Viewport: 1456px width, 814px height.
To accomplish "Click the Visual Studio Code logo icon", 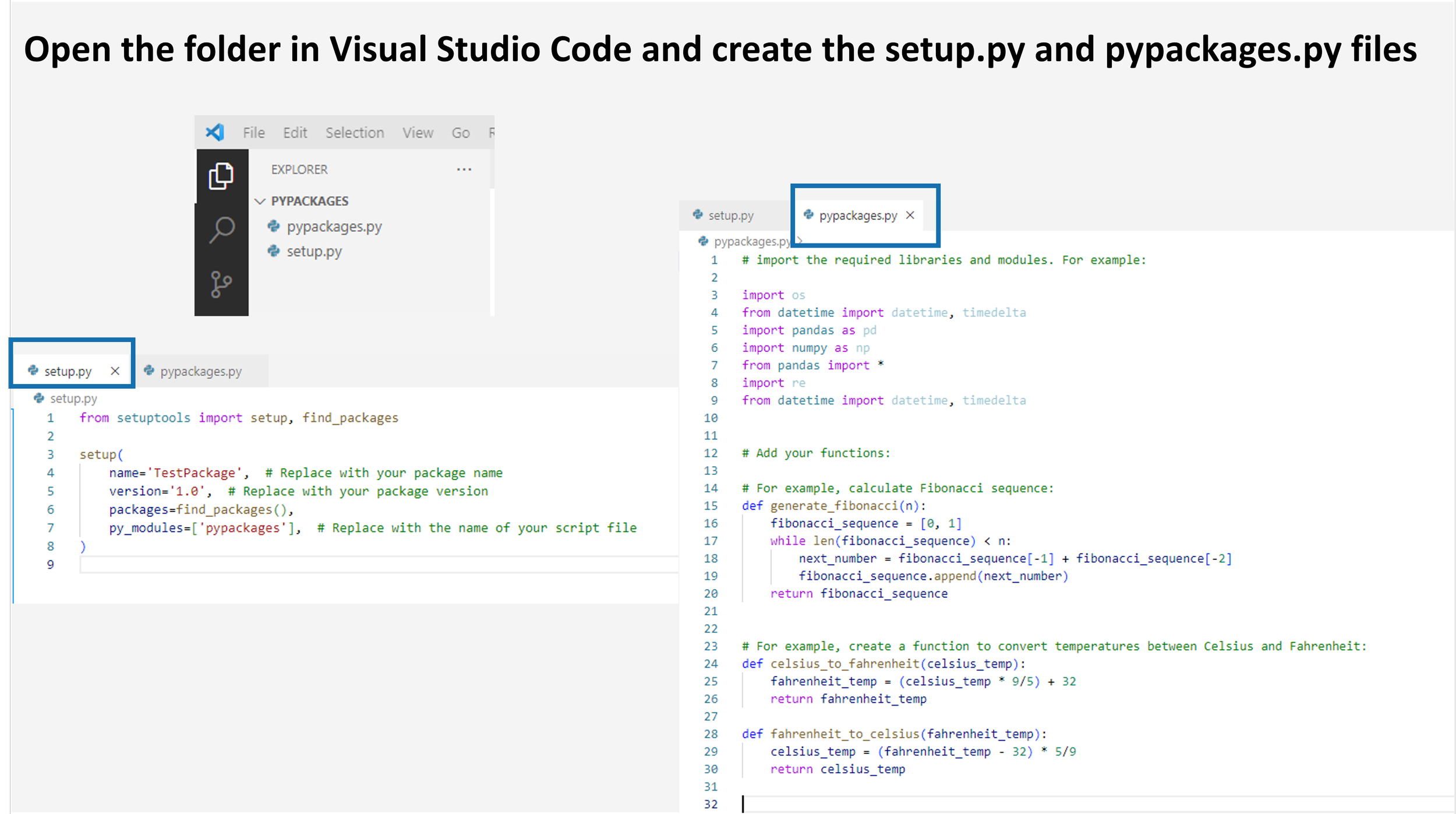I will click(x=215, y=132).
